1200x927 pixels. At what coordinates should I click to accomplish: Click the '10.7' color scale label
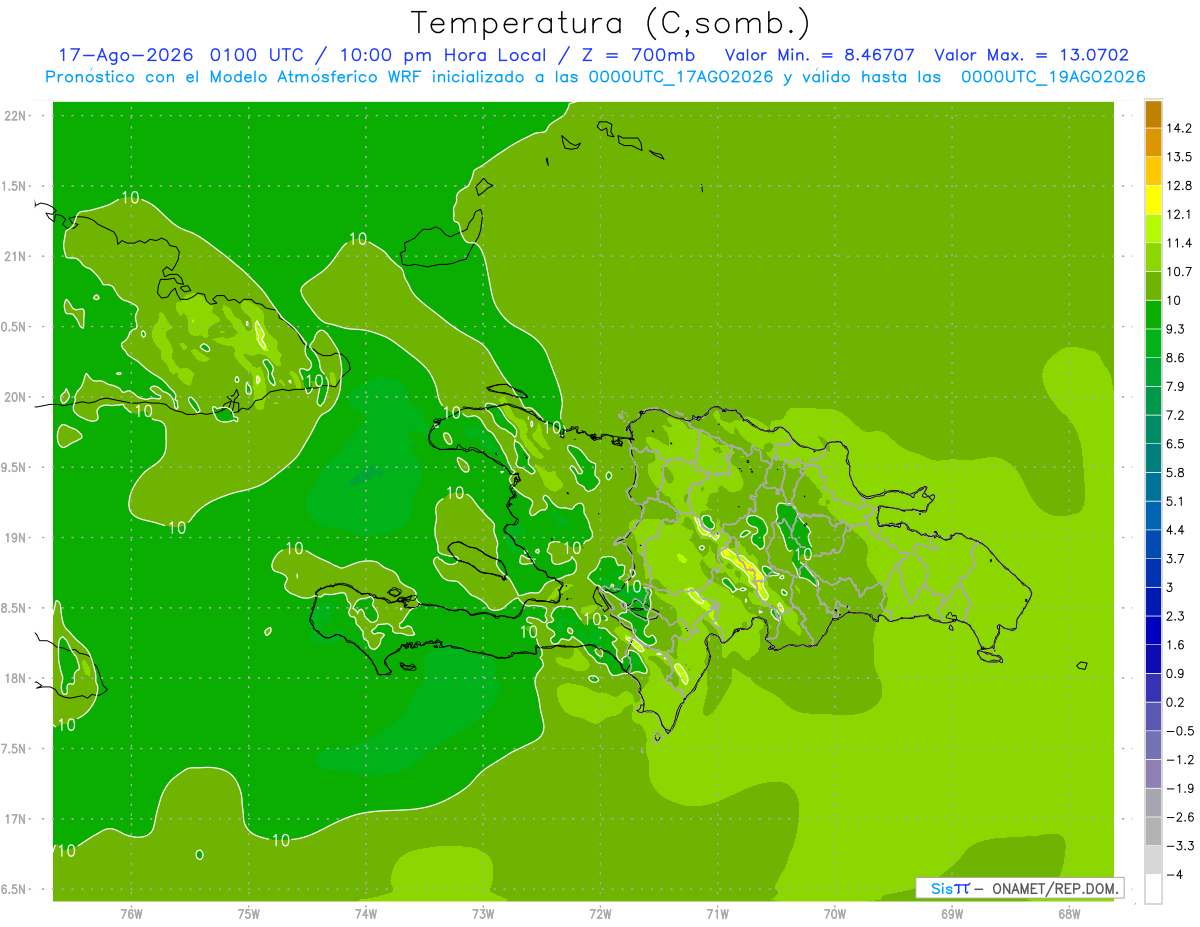click(1179, 272)
